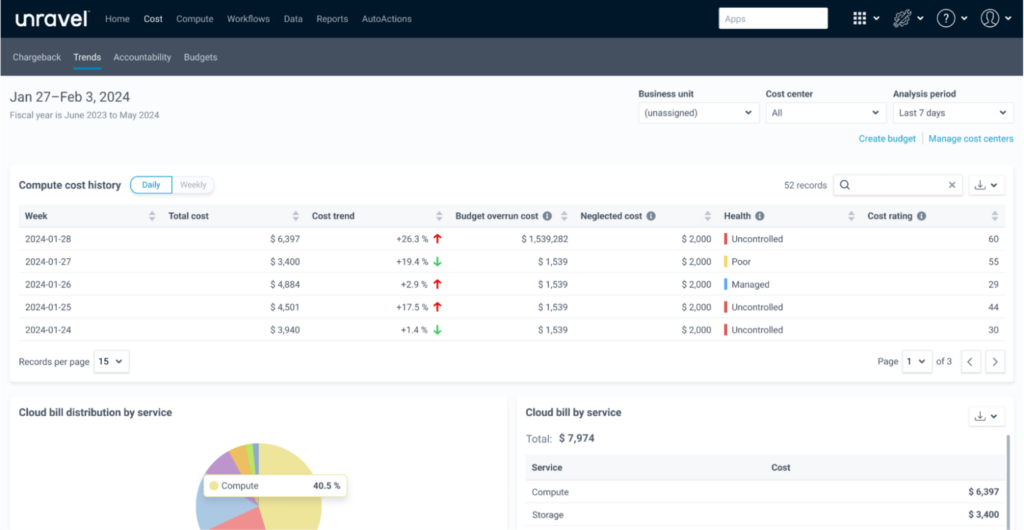This screenshot has width=1024, height=530.
Task: Switch to Accountability tab
Action: pyautogui.click(x=142, y=57)
